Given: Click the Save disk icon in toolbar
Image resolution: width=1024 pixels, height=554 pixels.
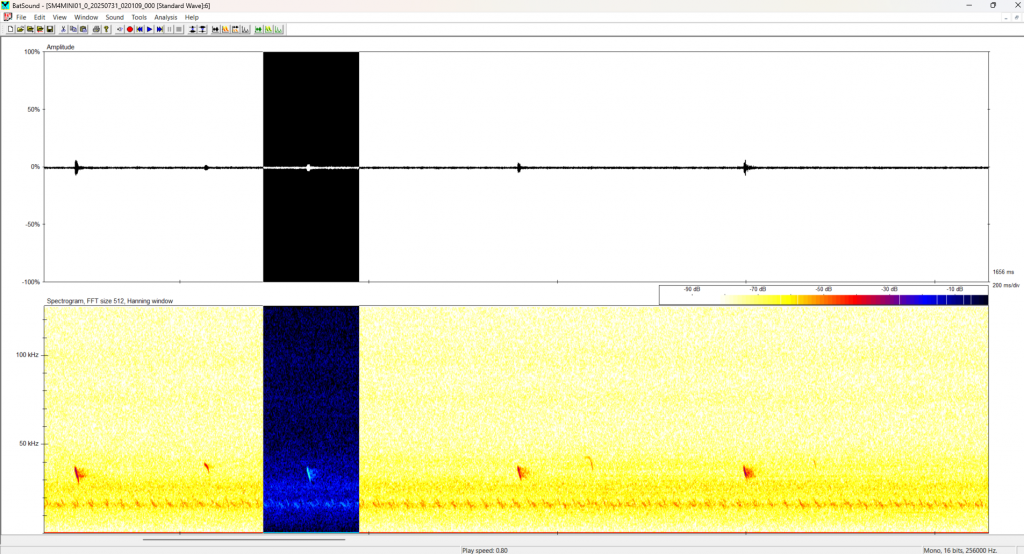Looking at the screenshot, I should pyautogui.click(x=50, y=29).
